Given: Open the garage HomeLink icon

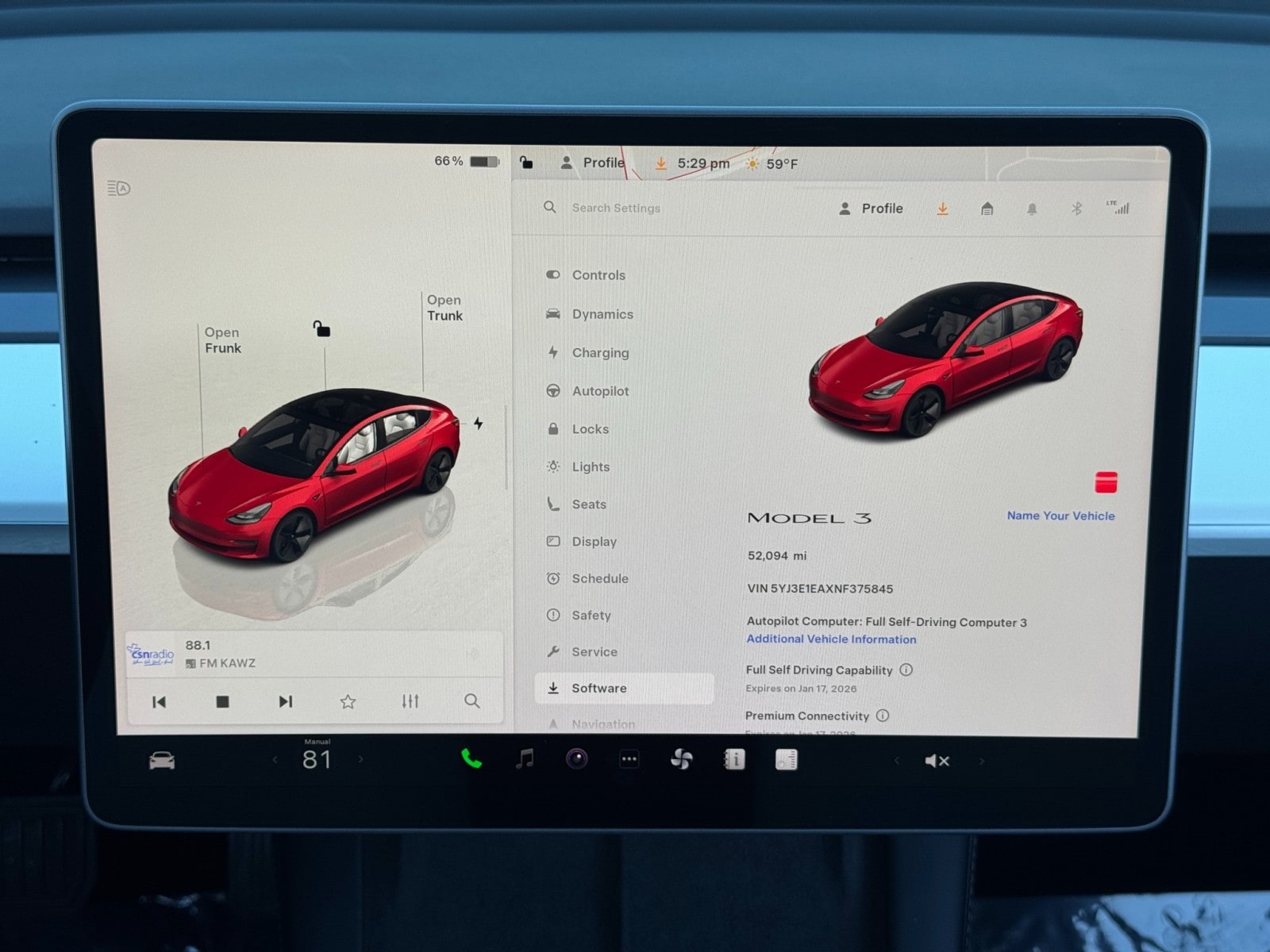Looking at the screenshot, I should tap(987, 209).
